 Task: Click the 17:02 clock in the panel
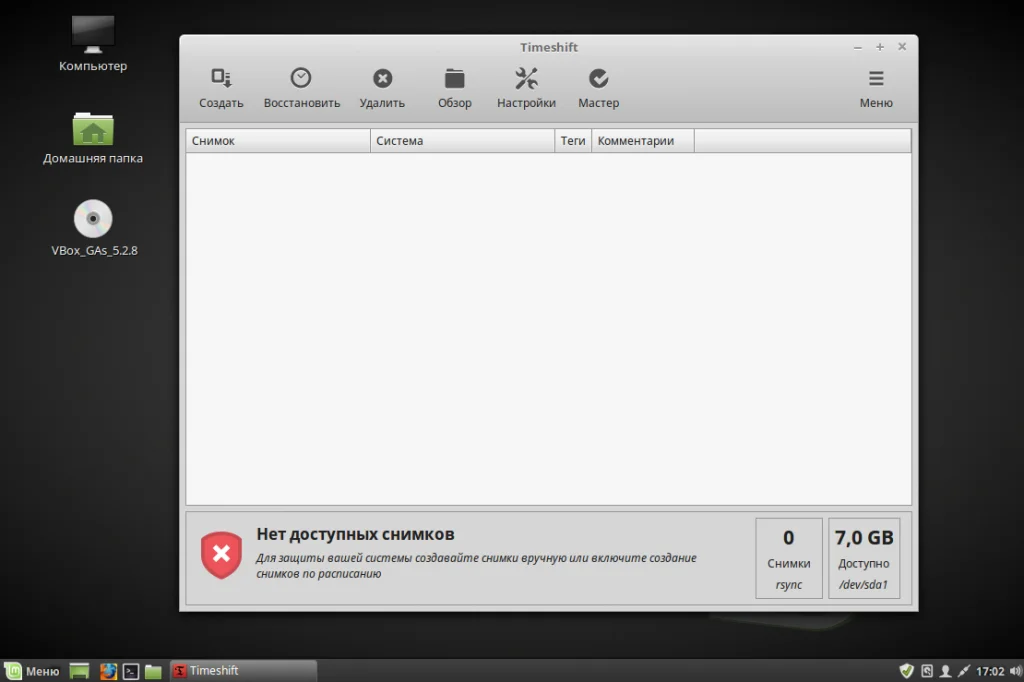point(990,671)
